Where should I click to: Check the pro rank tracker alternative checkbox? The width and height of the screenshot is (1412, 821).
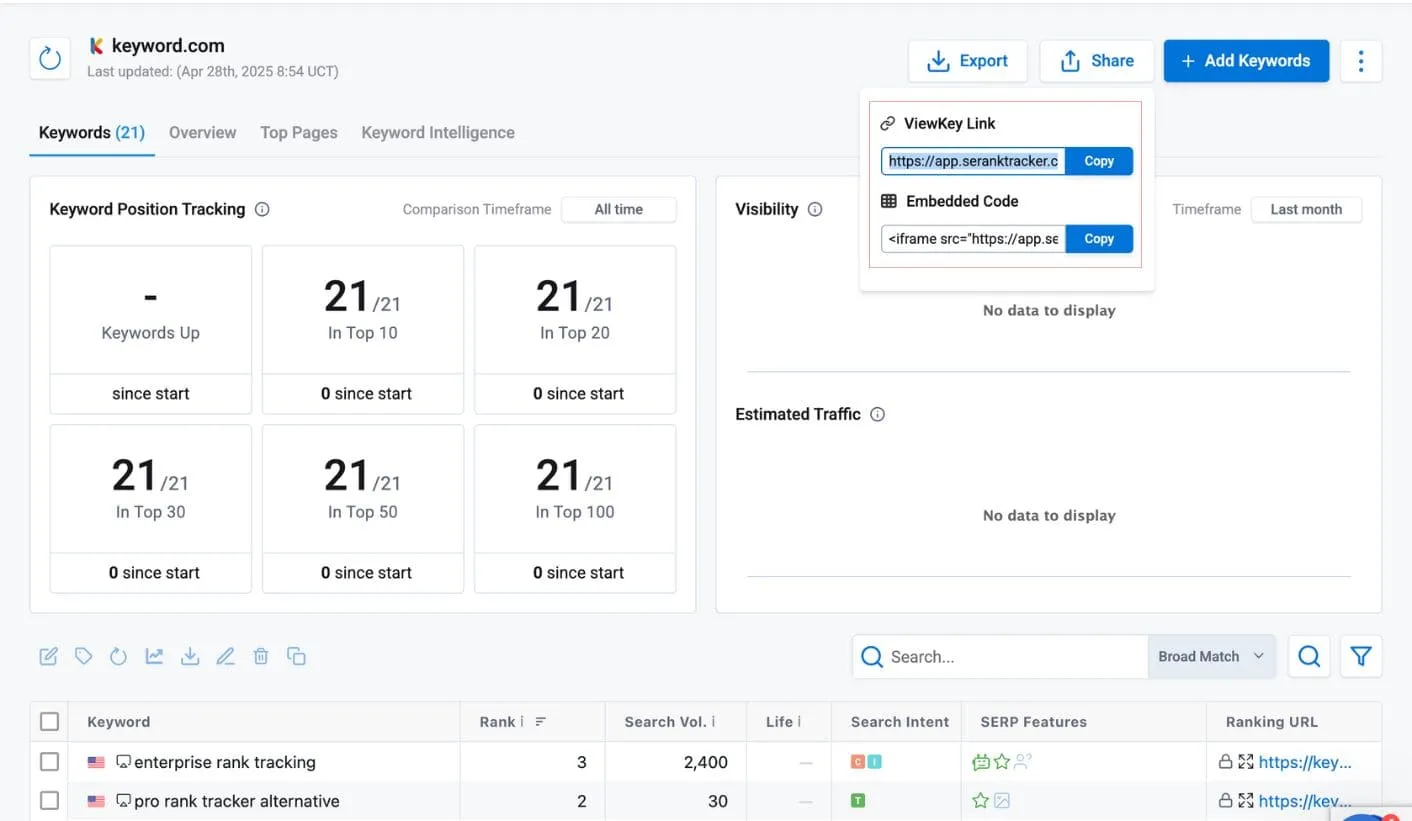pos(49,800)
